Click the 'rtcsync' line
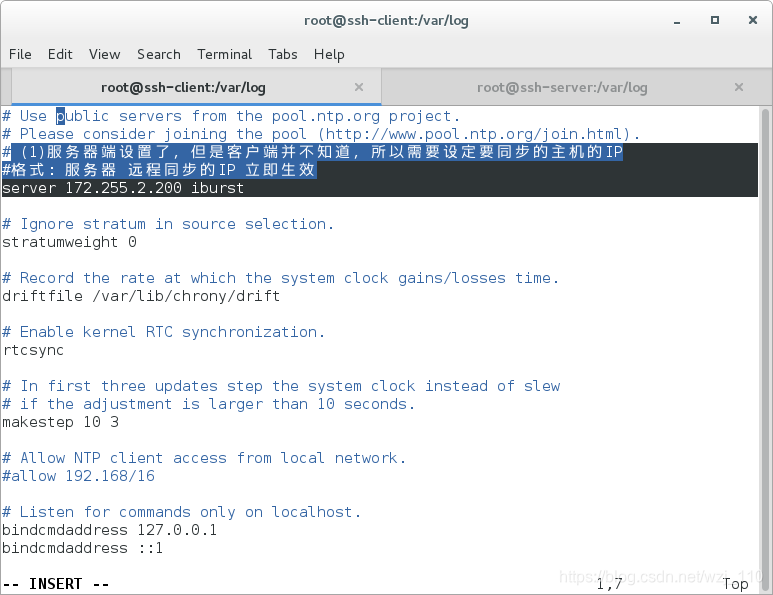Viewport: 773px width, 595px height. [x=33, y=350]
